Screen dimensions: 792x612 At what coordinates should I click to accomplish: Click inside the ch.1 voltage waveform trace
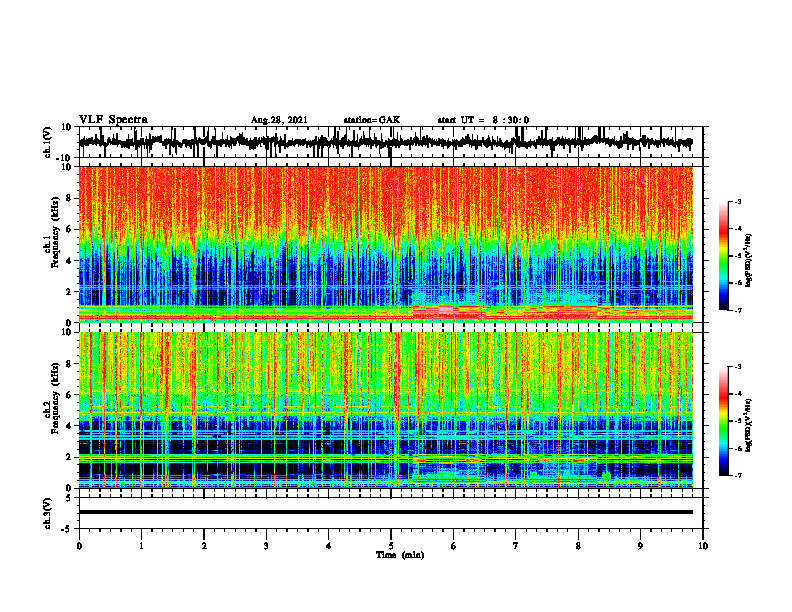385,142
